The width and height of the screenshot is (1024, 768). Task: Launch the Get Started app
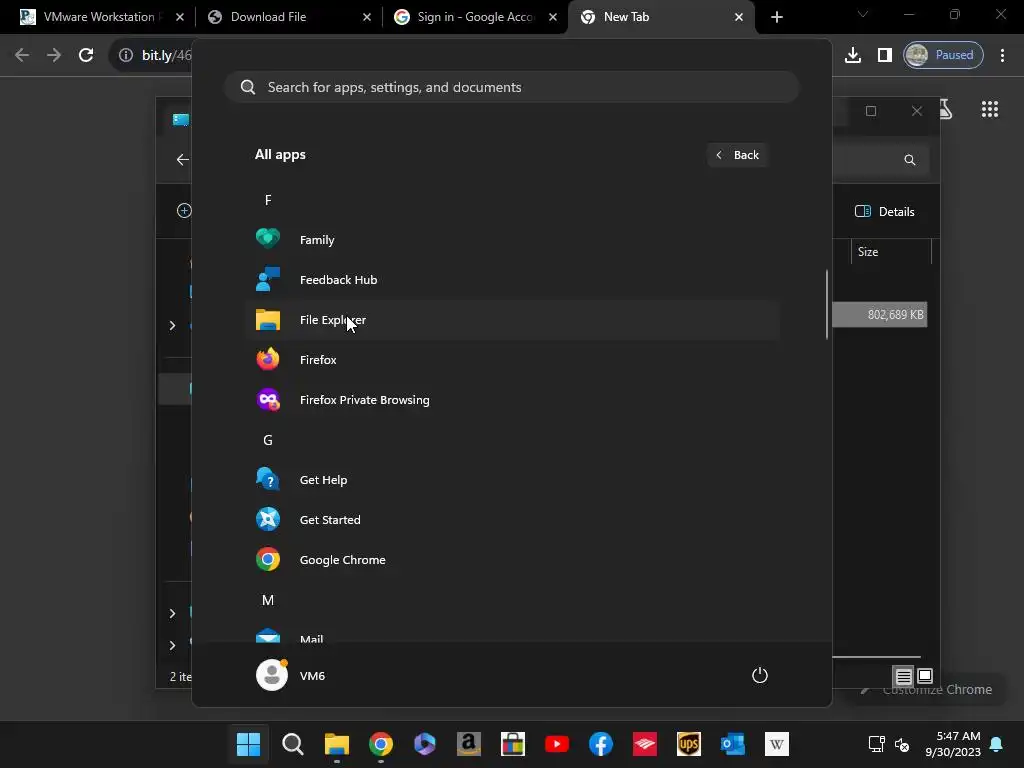(512, 520)
